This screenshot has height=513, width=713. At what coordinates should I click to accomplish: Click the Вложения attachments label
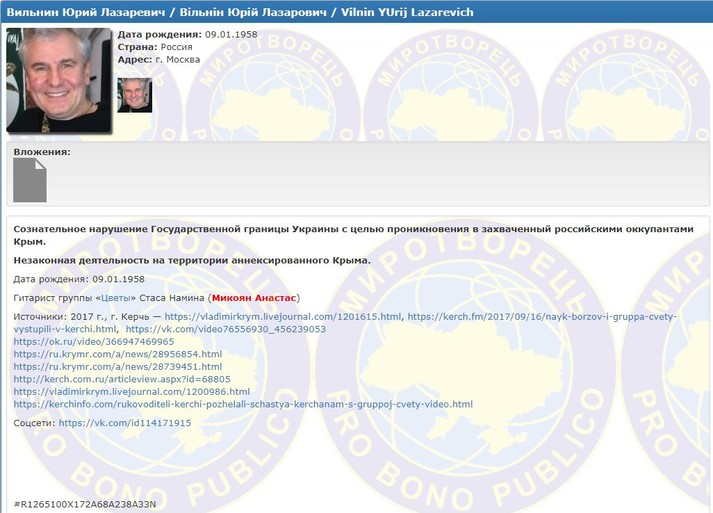[42, 152]
